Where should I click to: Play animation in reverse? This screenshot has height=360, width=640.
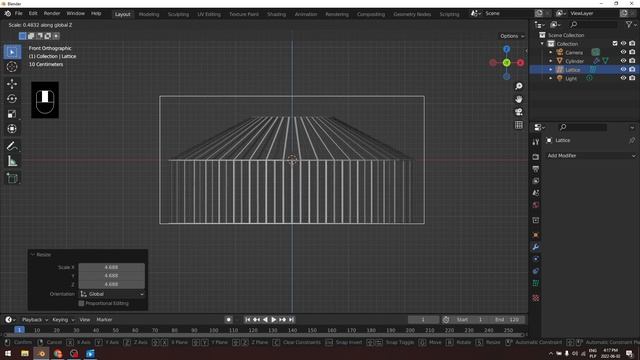[x=265, y=320]
